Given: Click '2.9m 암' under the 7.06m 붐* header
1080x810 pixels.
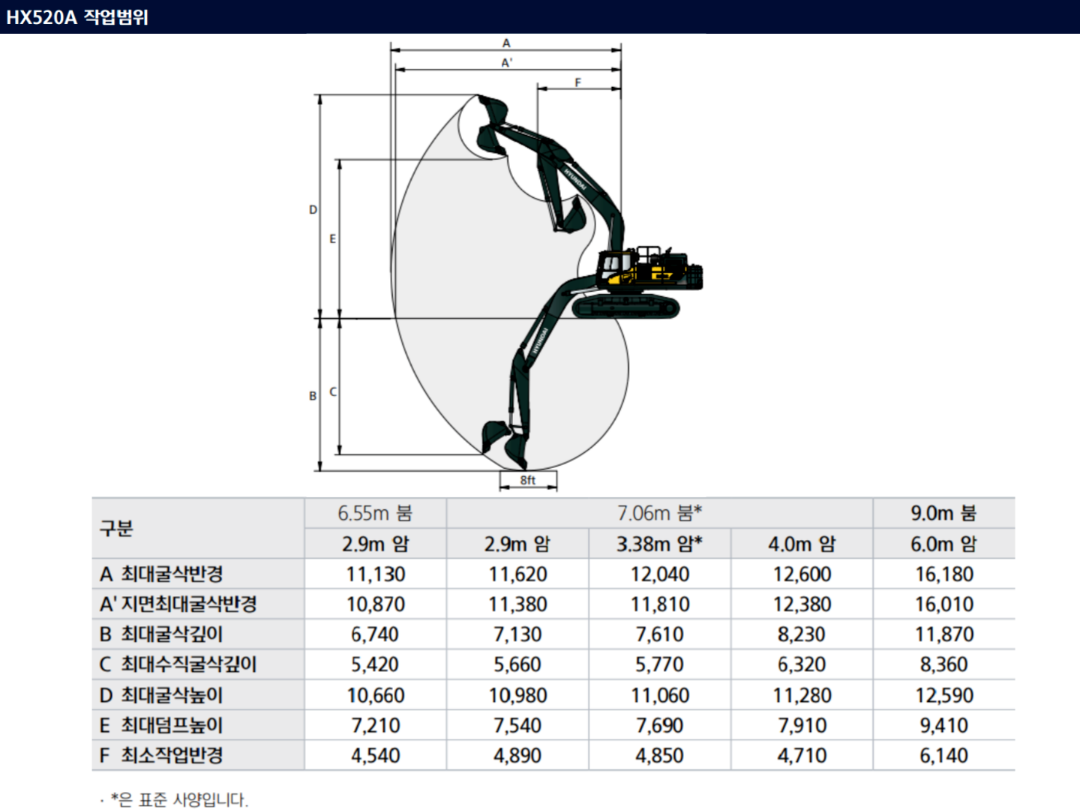Looking at the screenshot, I should point(517,543).
